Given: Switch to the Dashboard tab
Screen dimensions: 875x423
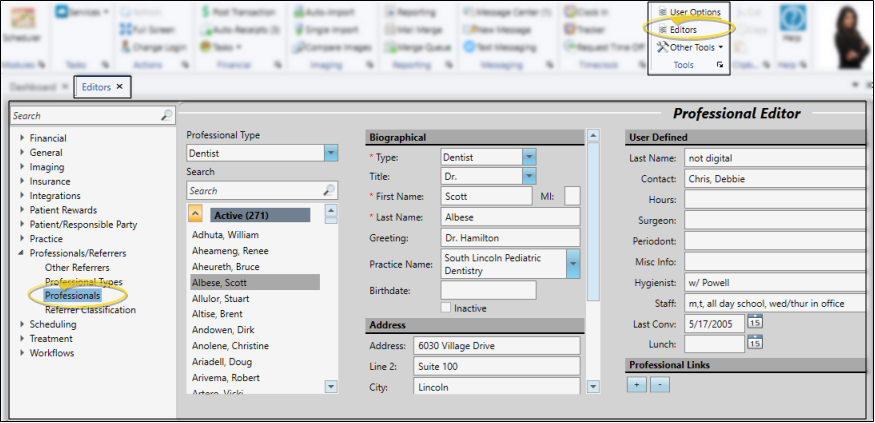Looking at the screenshot, I should point(33,87).
